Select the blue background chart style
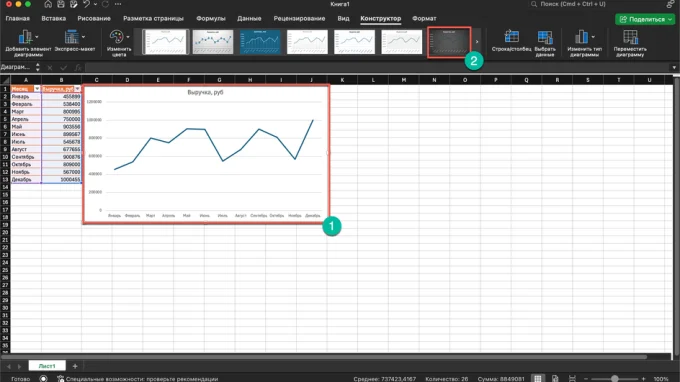680x382 pixels. click(260, 42)
